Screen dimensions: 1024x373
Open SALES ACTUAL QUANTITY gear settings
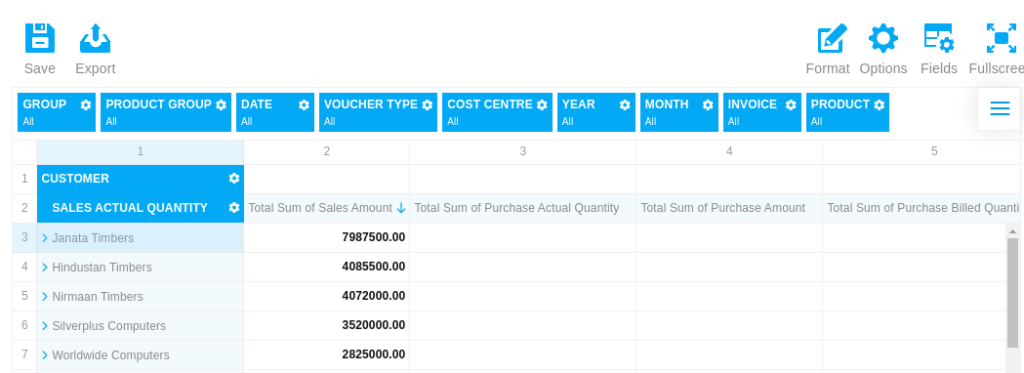point(234,208)
